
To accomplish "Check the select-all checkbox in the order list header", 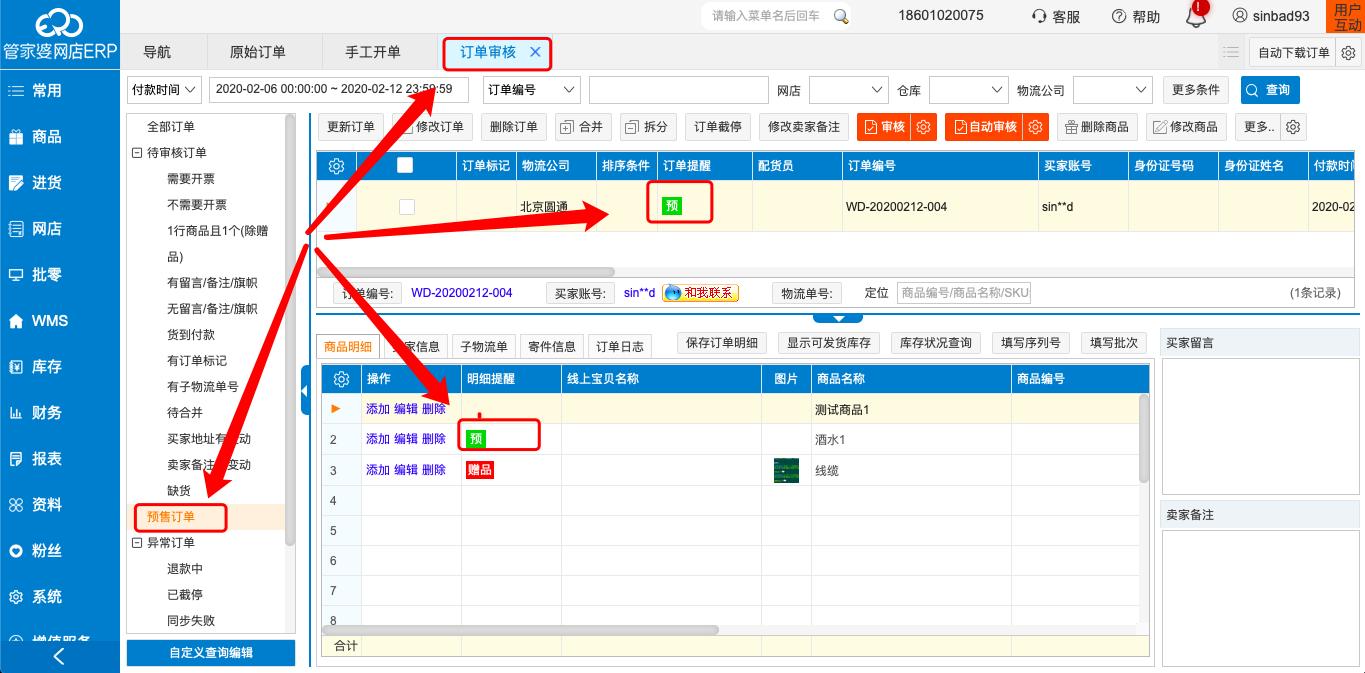I will (404, 165).
